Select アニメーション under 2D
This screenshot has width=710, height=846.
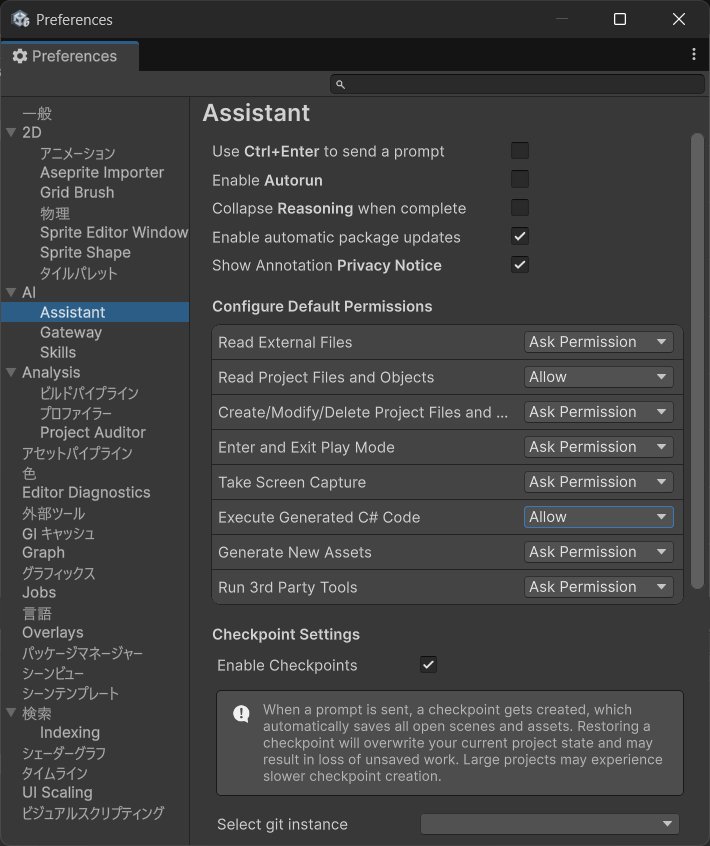click(78, 153)
